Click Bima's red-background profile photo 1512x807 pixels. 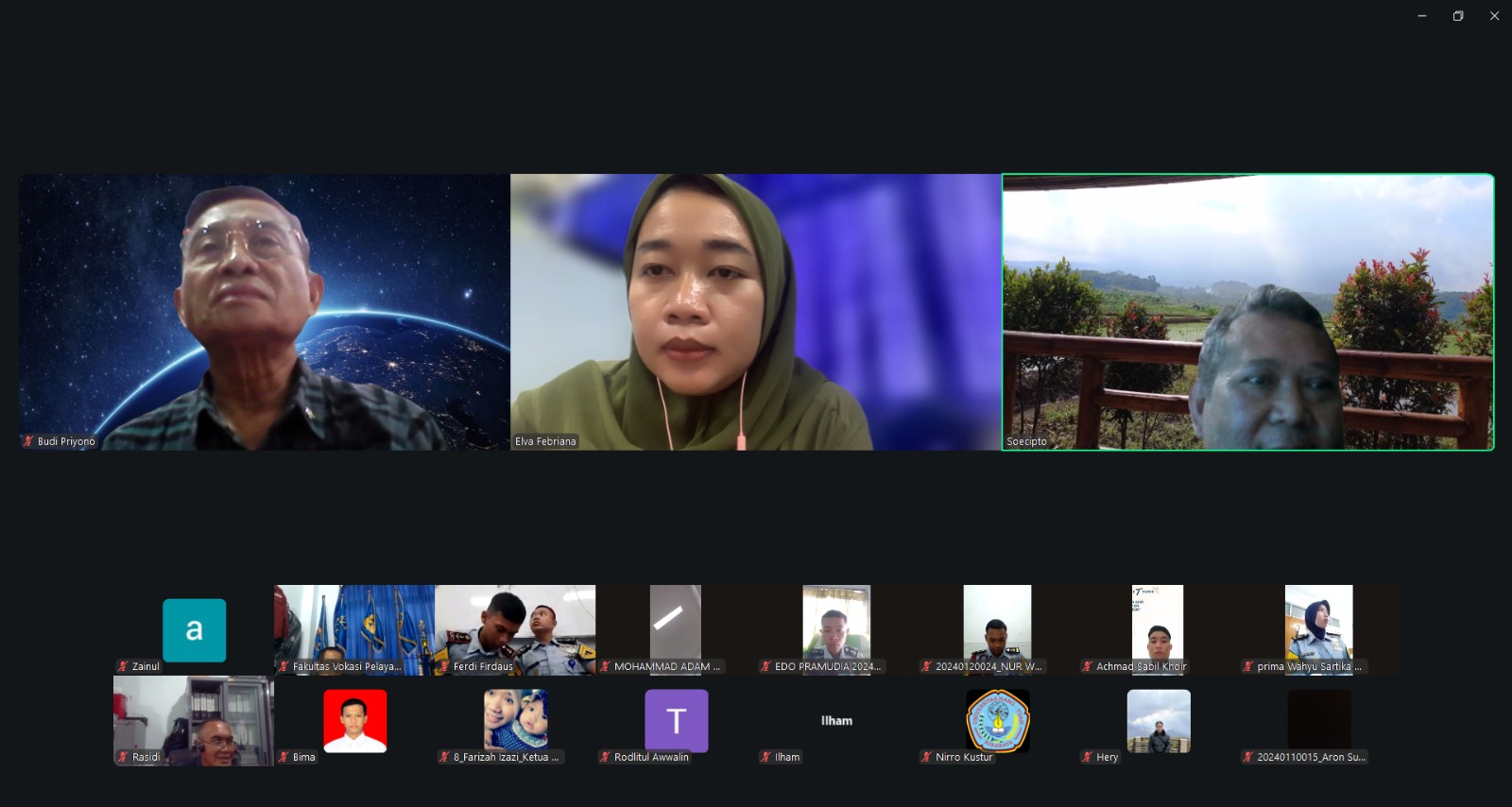tap(354, 720)
